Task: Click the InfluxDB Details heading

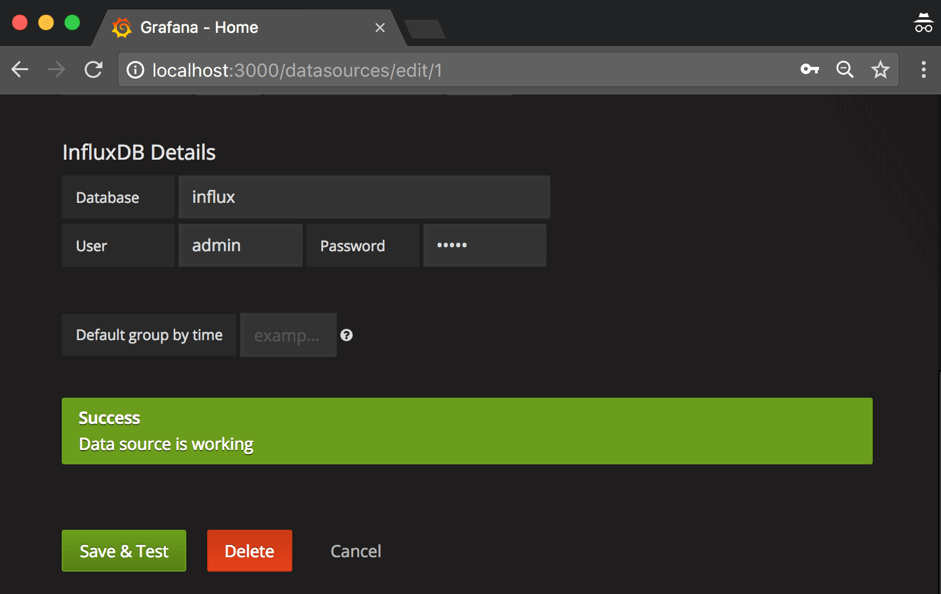Action: (139, 152)
